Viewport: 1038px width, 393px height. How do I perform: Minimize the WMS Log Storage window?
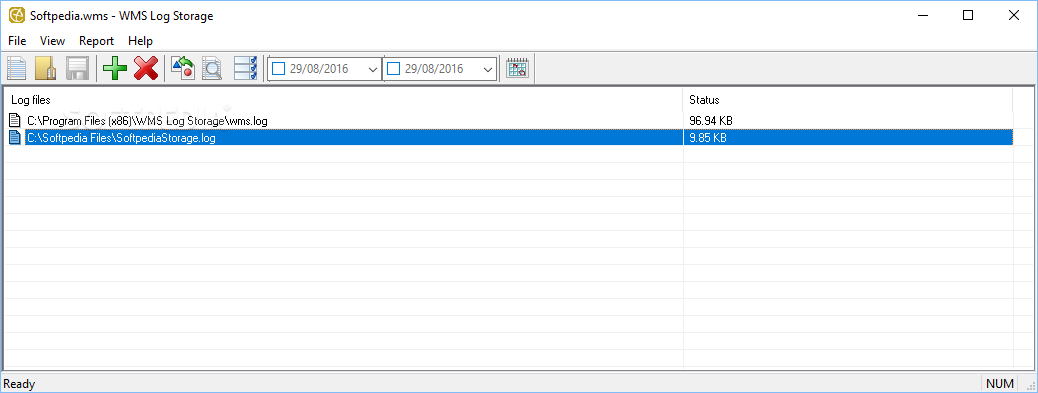tap(922, 16)
